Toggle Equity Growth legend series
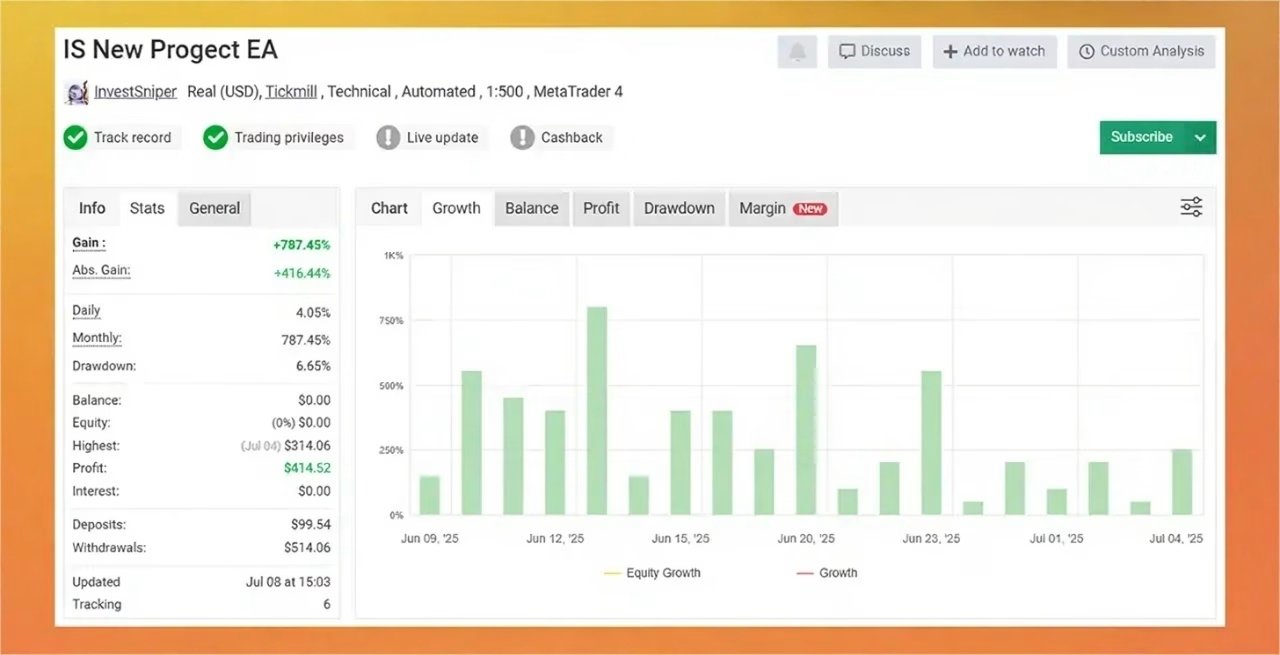 pyautogui.click(x=653, y=573)
